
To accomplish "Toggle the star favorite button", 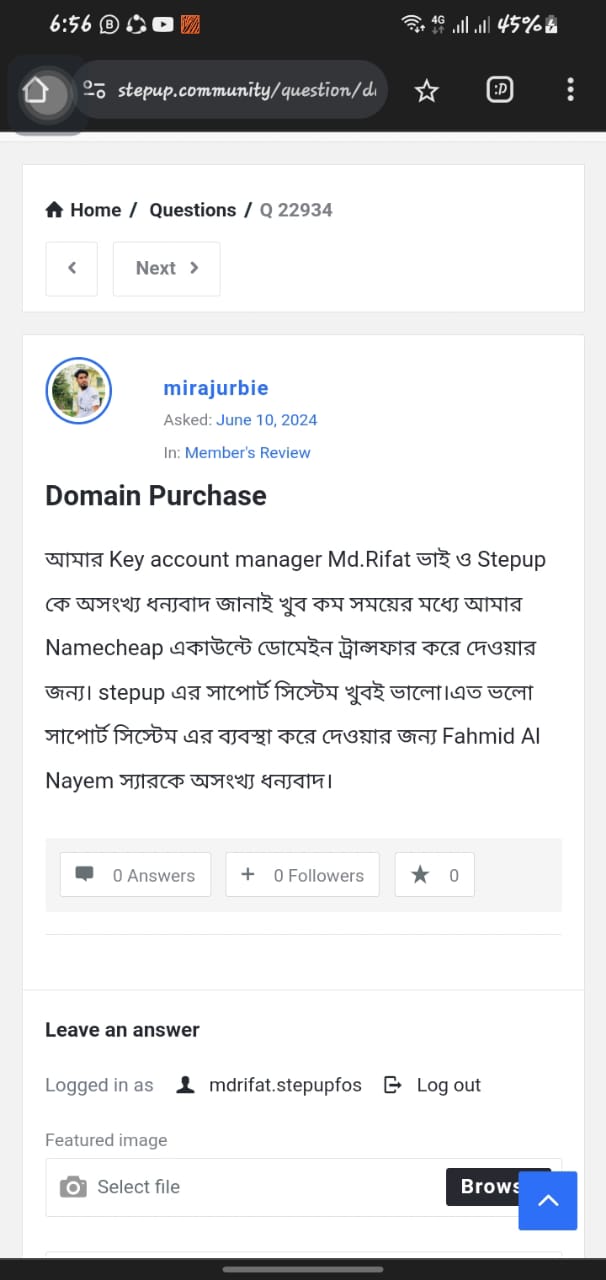I will 434,875.
